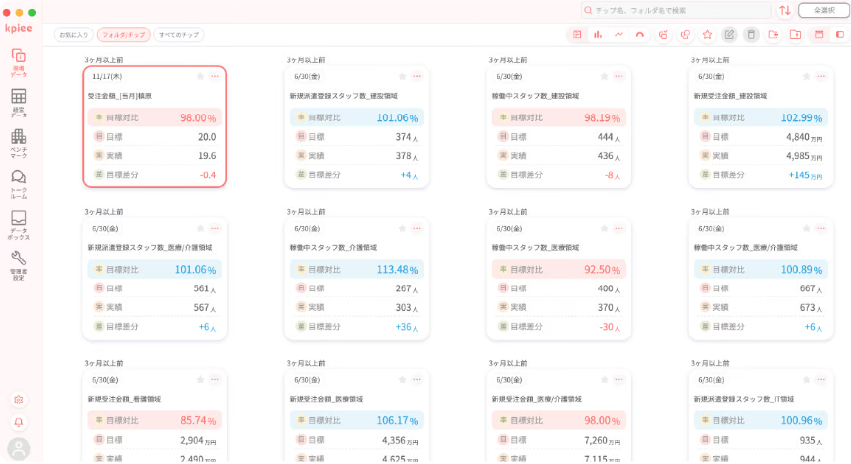Toggle favorite star on 85.74% card
Screen dimensions: 851x464
tap(200, 380)
